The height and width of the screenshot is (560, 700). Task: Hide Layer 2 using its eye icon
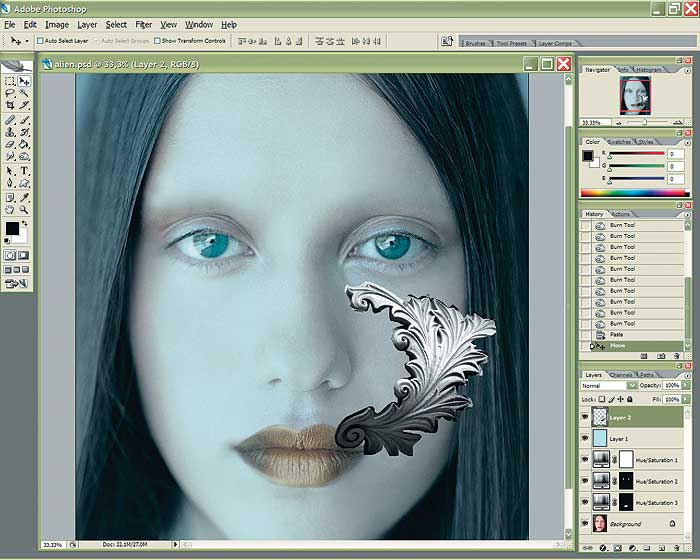point(585,417)
